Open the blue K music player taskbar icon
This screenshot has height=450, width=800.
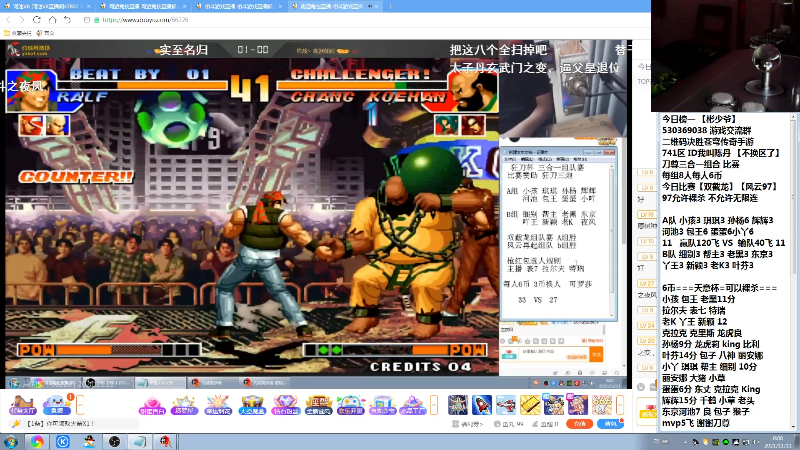(63, 441)
